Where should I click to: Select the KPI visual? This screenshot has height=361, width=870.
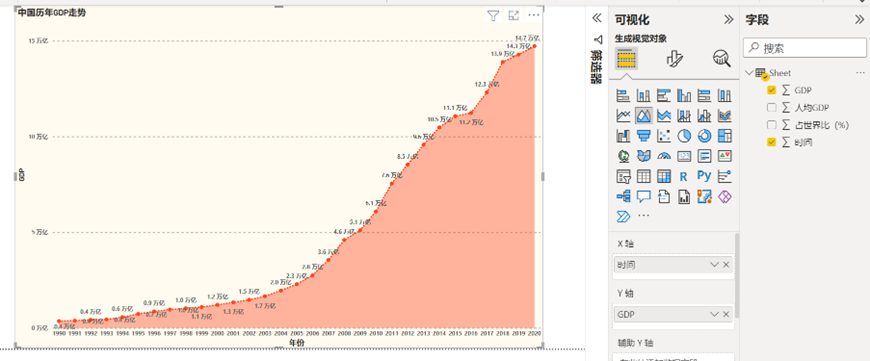coord(725,156)
